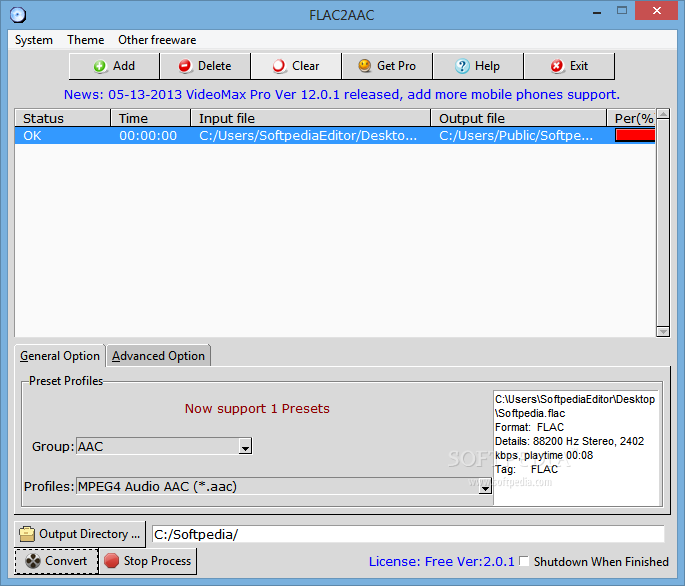Click the 'Format: FLAC' info line
Image resolution: width=685 pixels, height=586 pixels.
[529, 427]
